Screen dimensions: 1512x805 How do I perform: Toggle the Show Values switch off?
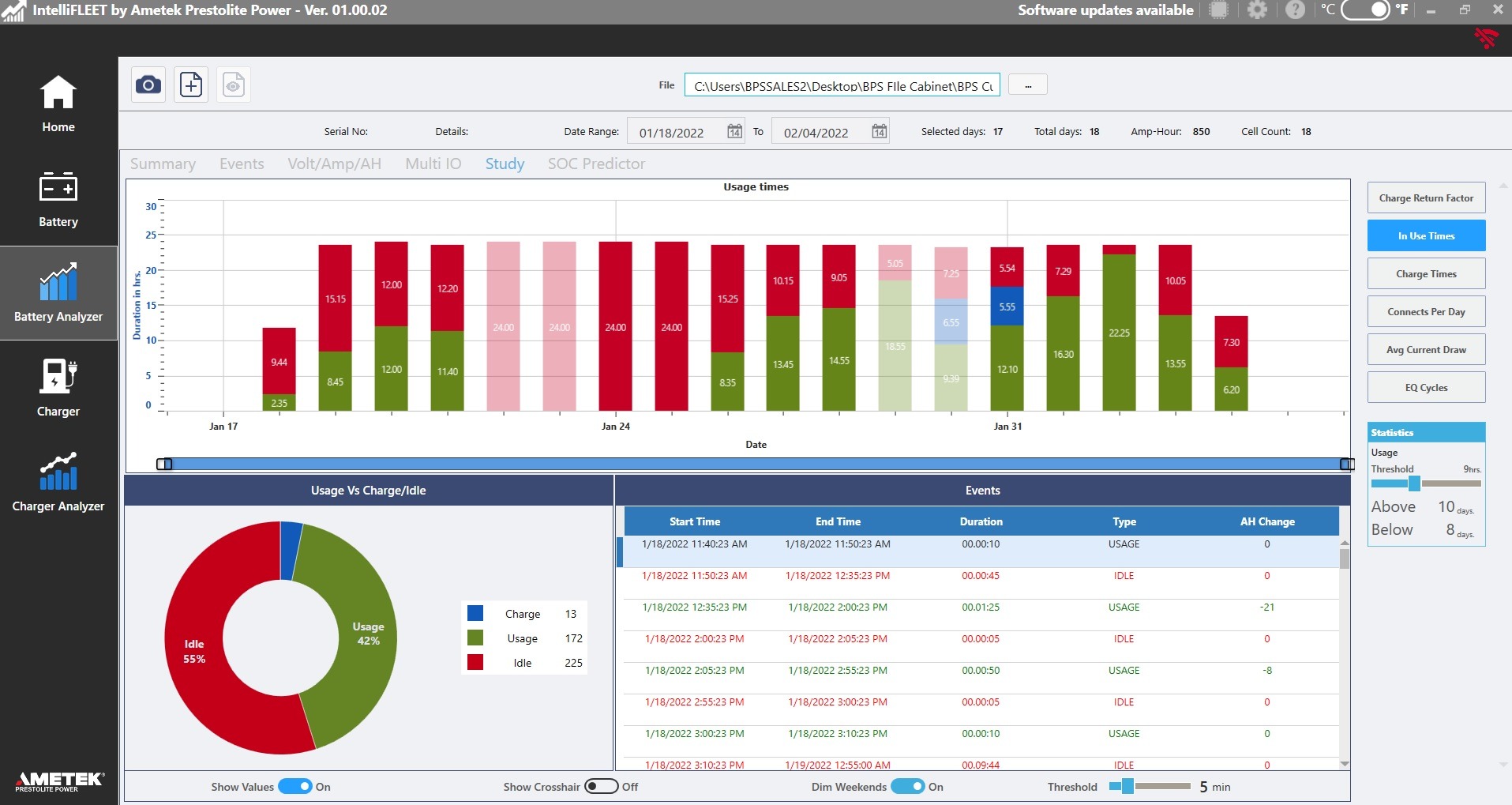[x=295, y=786]
